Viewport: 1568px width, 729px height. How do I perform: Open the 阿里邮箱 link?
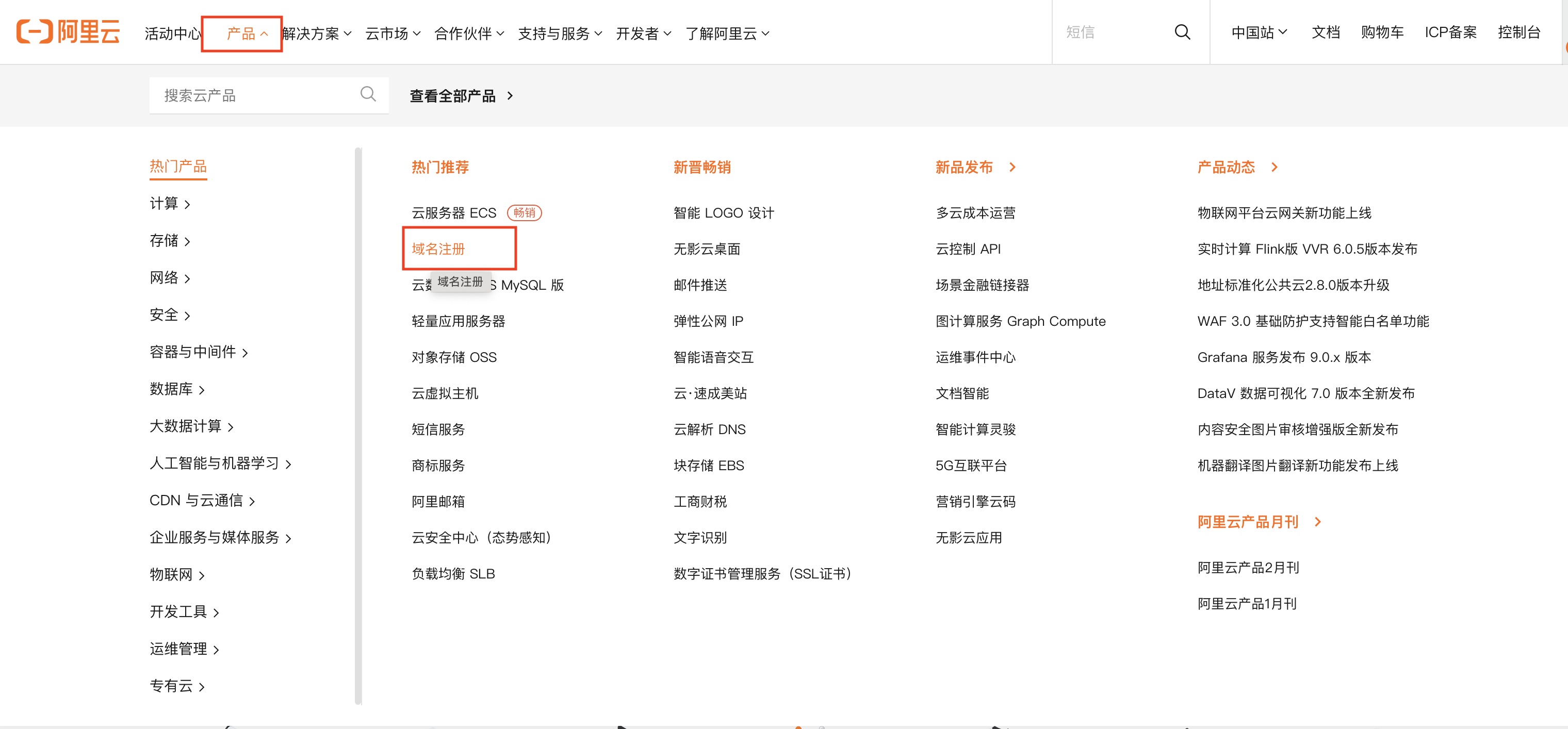coord(438,502)
